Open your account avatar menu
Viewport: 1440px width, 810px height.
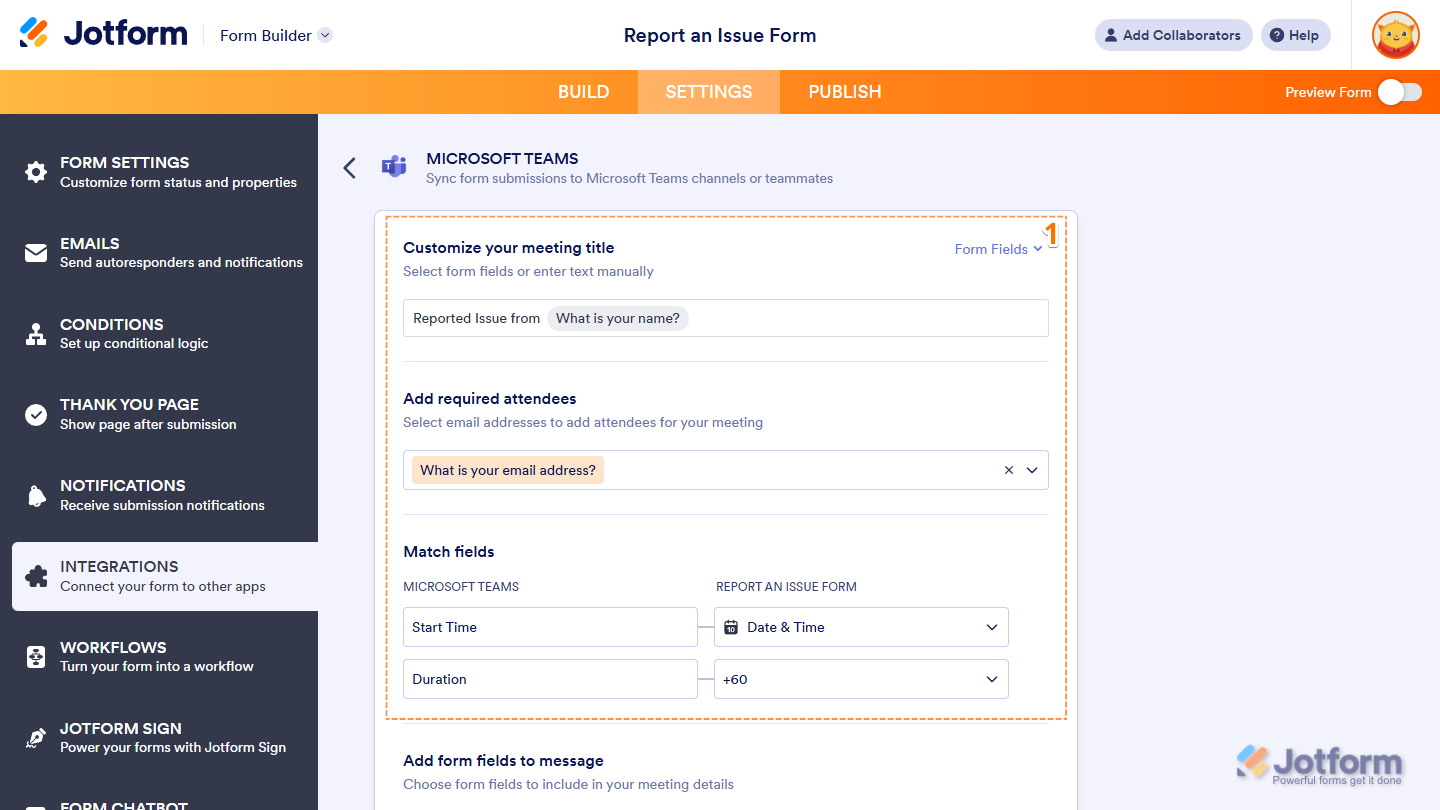(x=1395, y=35)
